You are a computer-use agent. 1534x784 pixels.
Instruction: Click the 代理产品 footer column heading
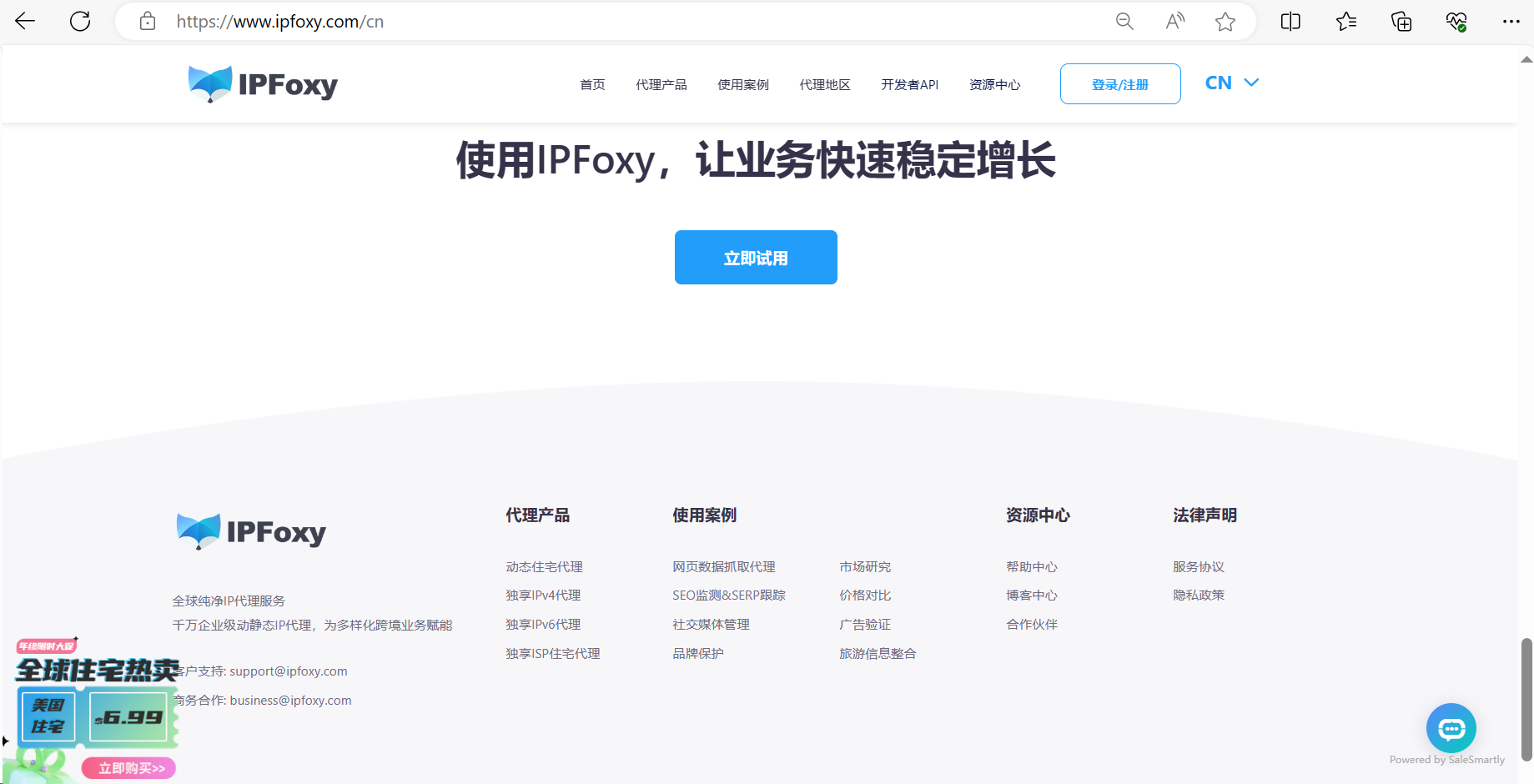point(537,515)
